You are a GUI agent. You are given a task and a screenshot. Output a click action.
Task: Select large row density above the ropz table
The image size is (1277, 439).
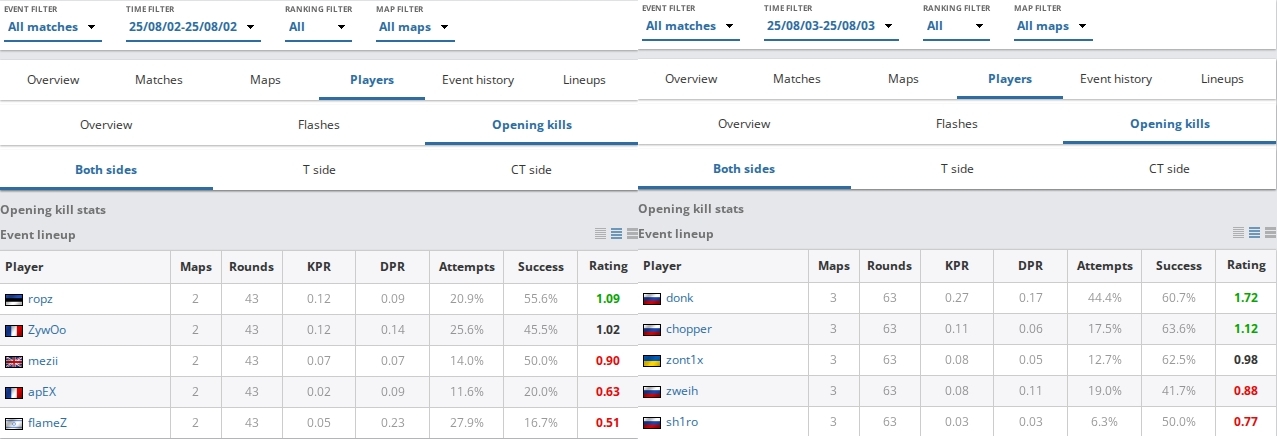click(x=632, y=233)
